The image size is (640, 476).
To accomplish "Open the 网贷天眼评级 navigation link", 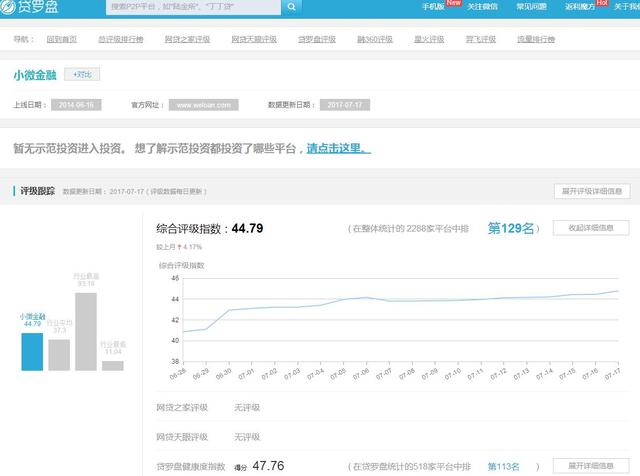I will click(254, 39).
